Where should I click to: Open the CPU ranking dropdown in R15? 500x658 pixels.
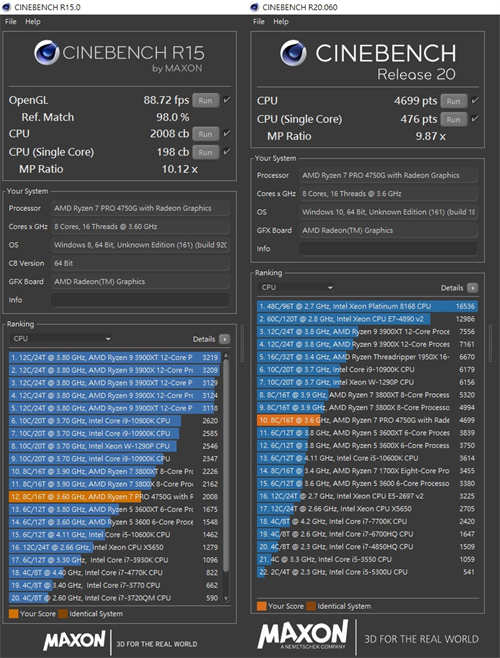(61, 339)
